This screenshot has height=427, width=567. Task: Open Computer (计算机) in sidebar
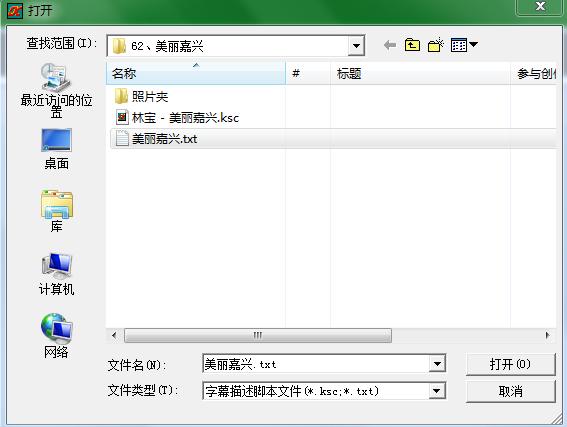[56, 274]
